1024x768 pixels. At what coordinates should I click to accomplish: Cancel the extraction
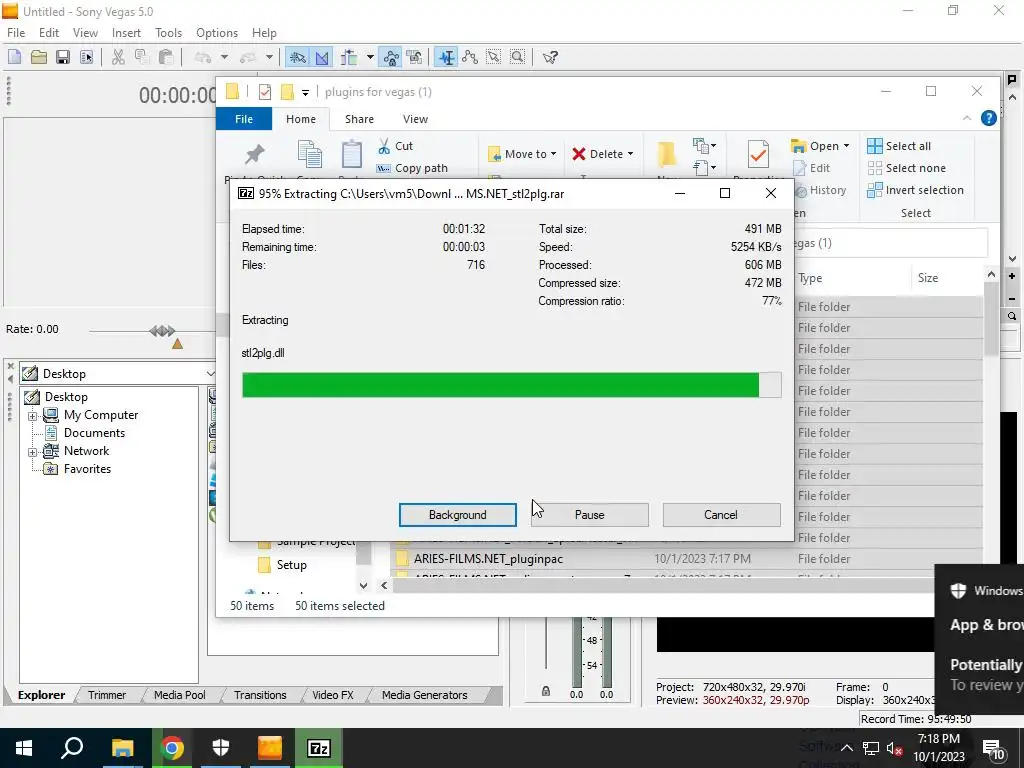(721, 515)
